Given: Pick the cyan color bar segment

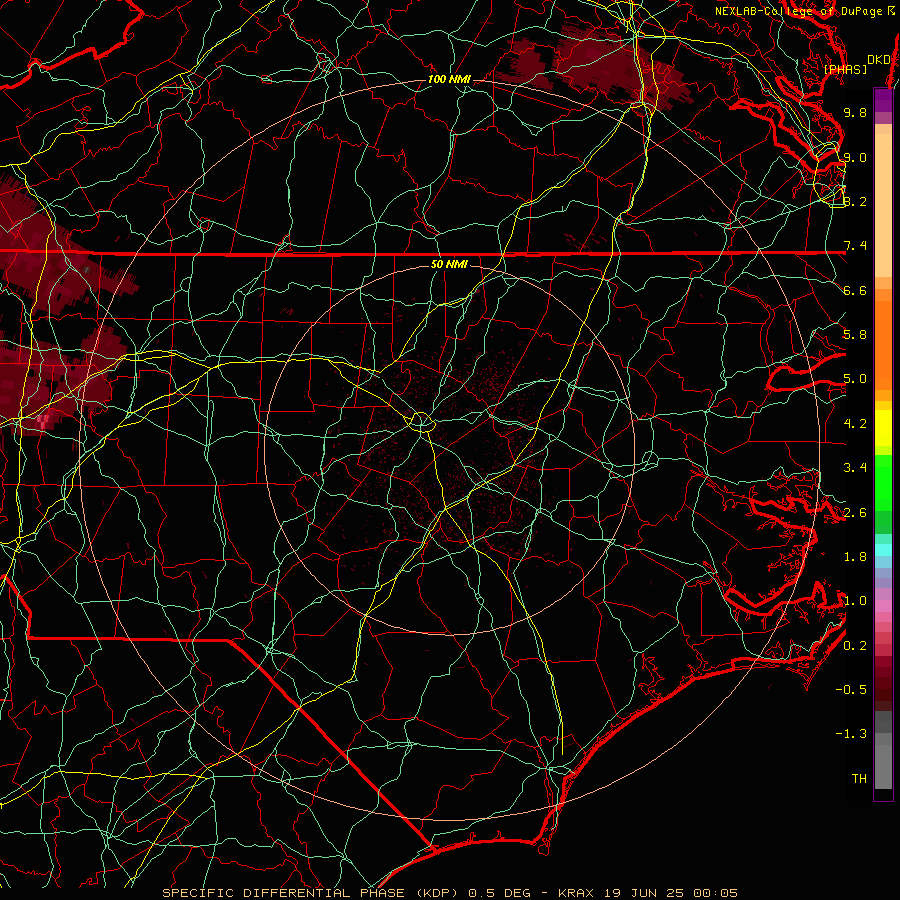Looking at the screenshot, I should pos(883,550).
